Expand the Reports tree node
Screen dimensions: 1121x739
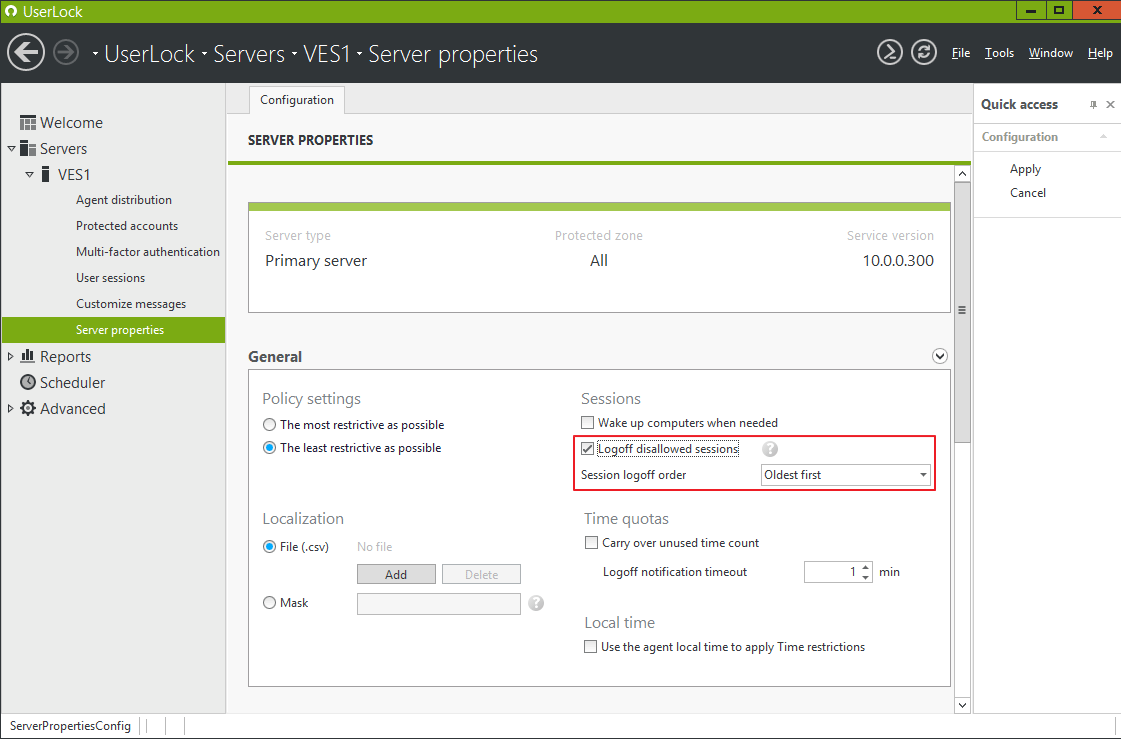tap(10, 356)
